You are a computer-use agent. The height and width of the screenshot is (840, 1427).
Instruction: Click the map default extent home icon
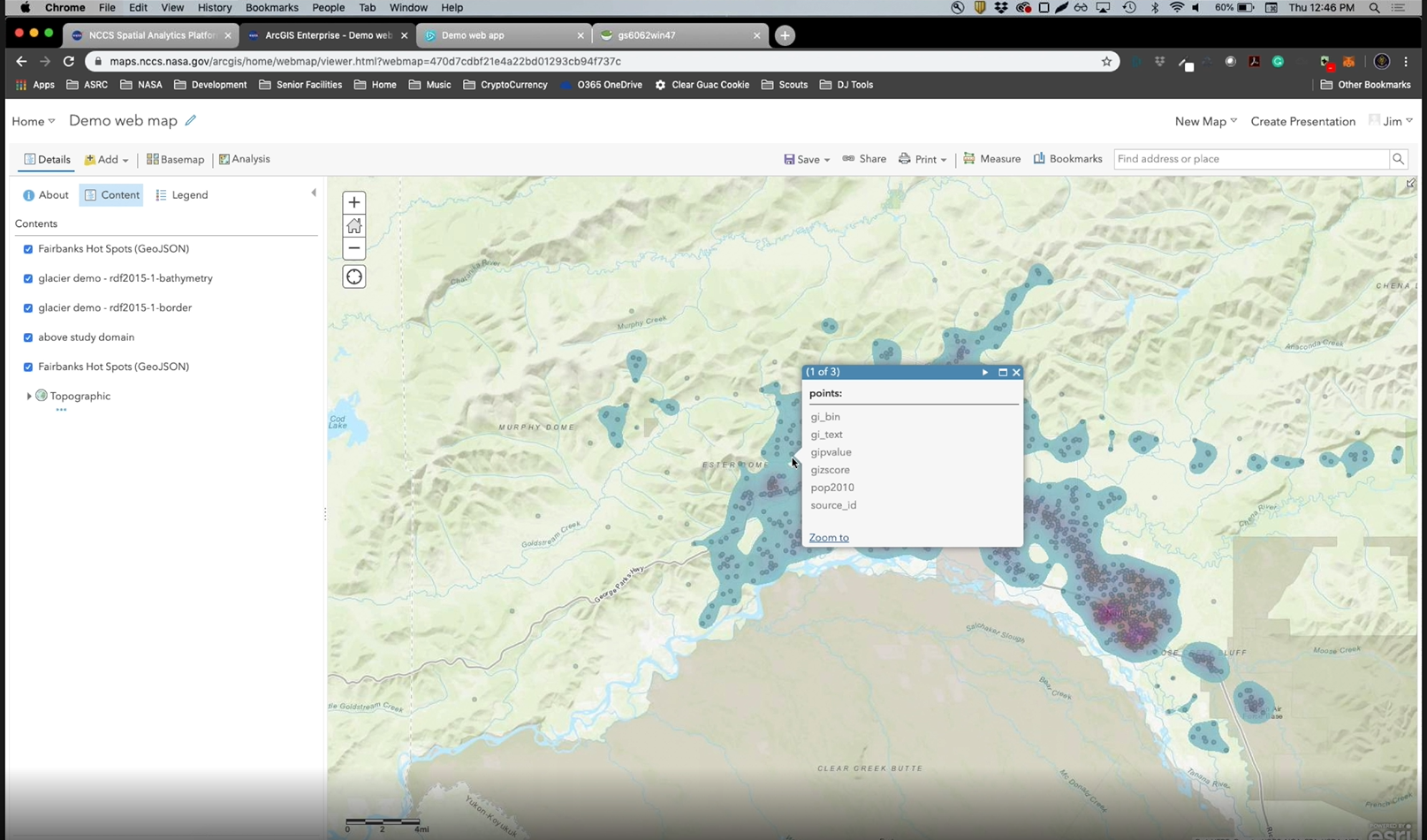click(x=354, y=225)
